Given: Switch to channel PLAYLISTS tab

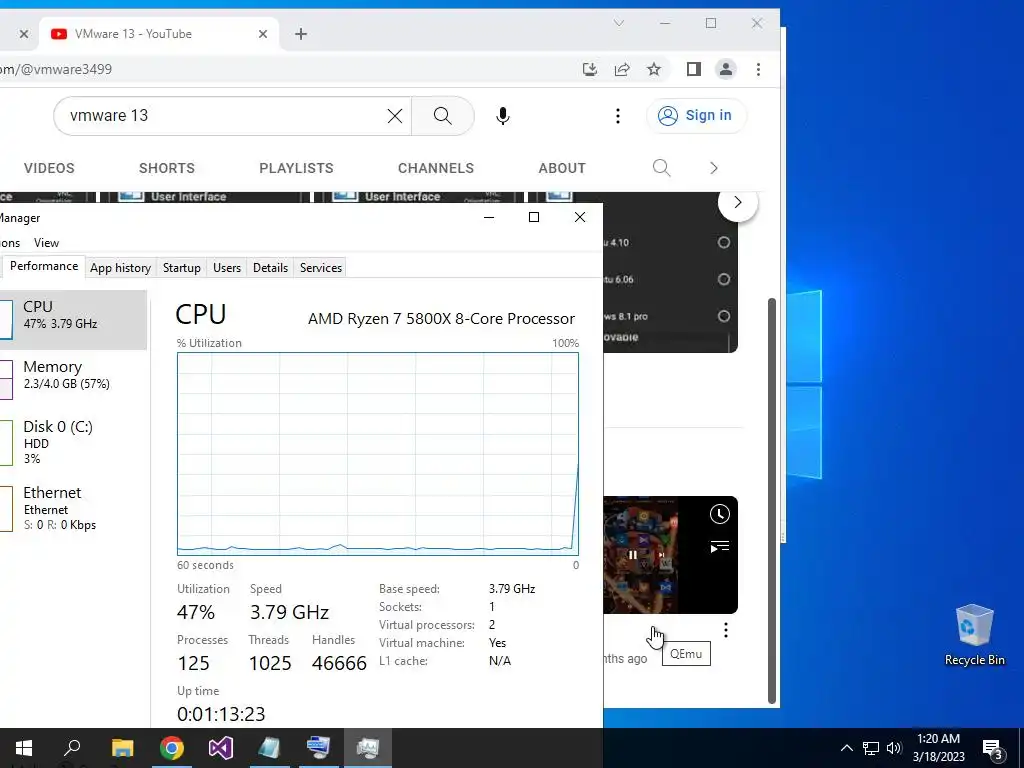Looking at the screenshot, I should click(x=296, y=168).
